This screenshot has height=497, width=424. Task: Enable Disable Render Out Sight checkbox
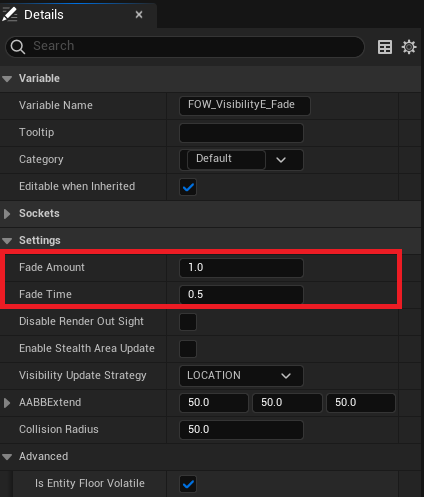click(188, 322)
